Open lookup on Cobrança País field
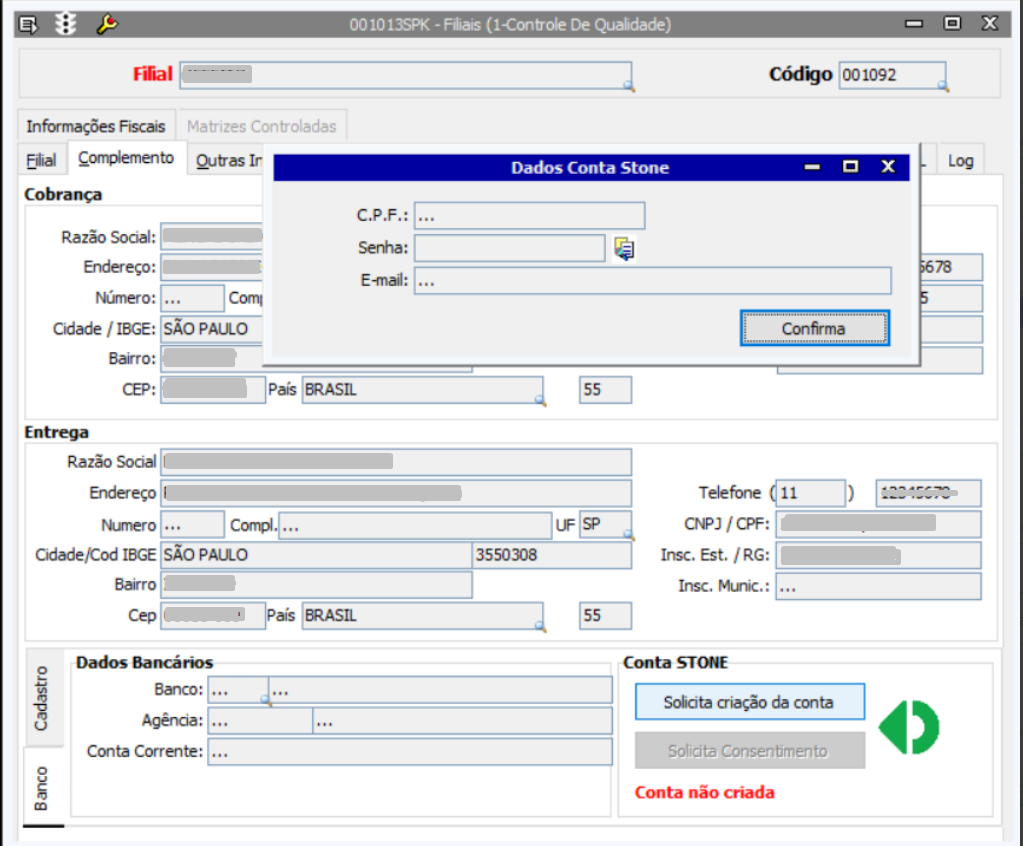The width and height of the screenshot is (1023, 846). point(540,400)
